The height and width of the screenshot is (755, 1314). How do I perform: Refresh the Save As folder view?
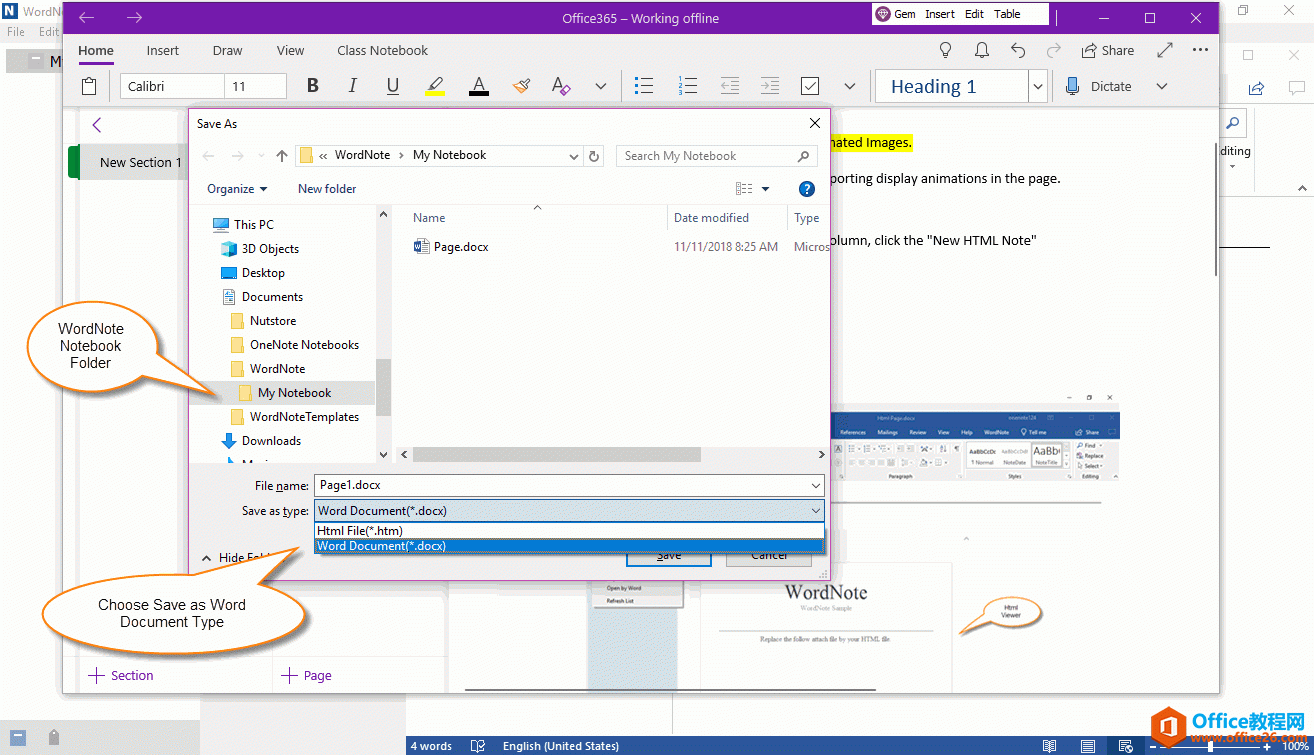click(594, 156)
